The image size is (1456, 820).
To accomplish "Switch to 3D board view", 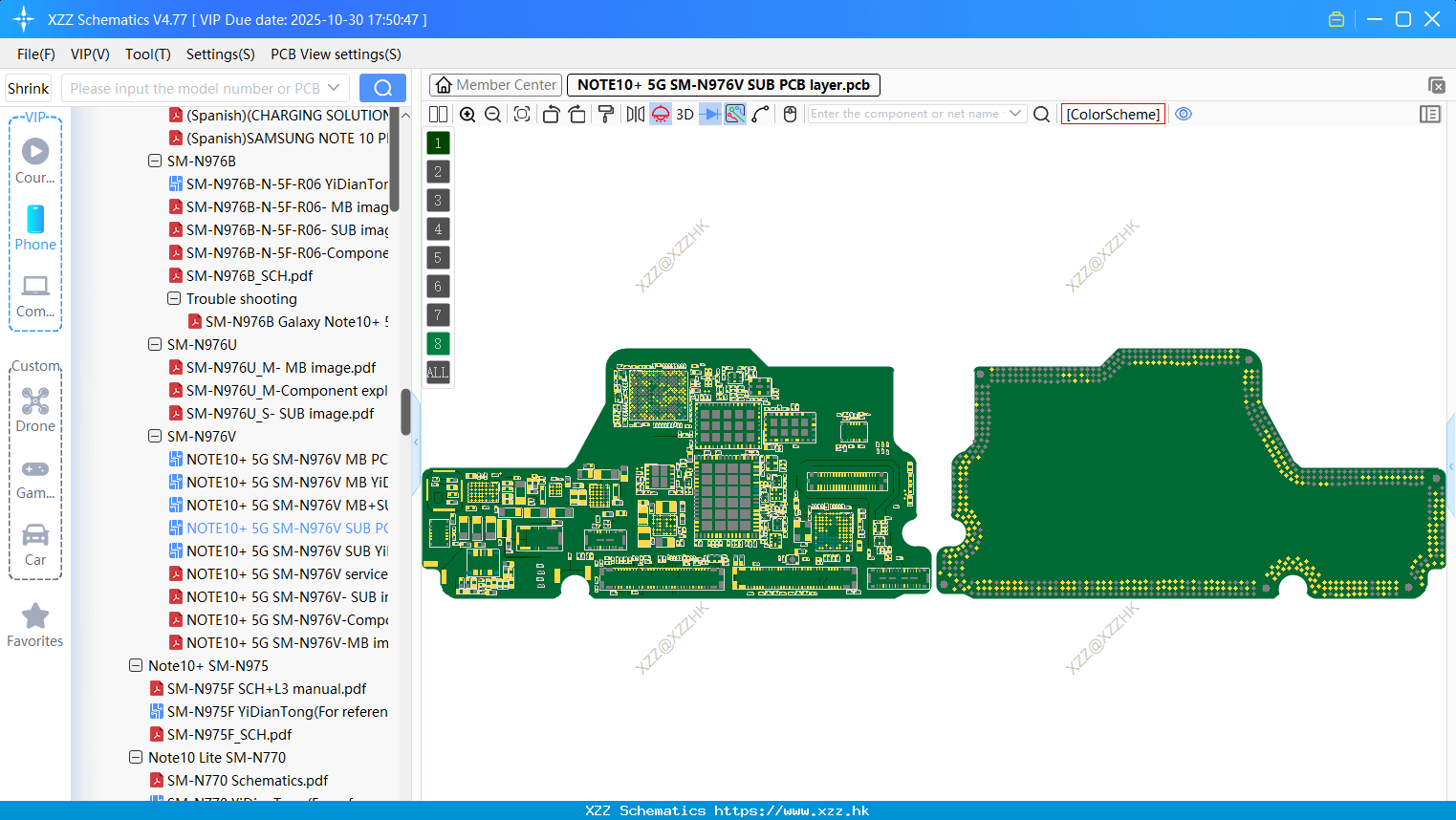I will (685, 114).
